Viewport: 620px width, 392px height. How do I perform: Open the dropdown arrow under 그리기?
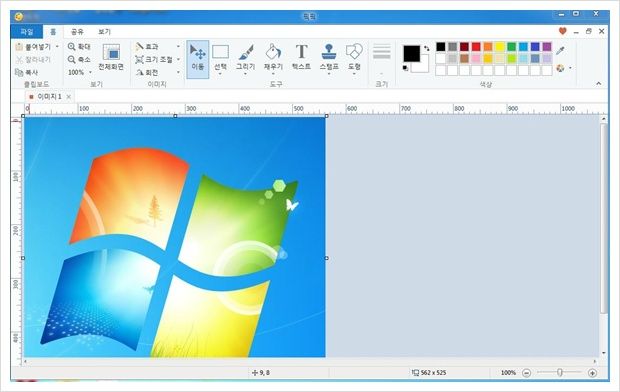pyautogui.click(x=246, y=74)
